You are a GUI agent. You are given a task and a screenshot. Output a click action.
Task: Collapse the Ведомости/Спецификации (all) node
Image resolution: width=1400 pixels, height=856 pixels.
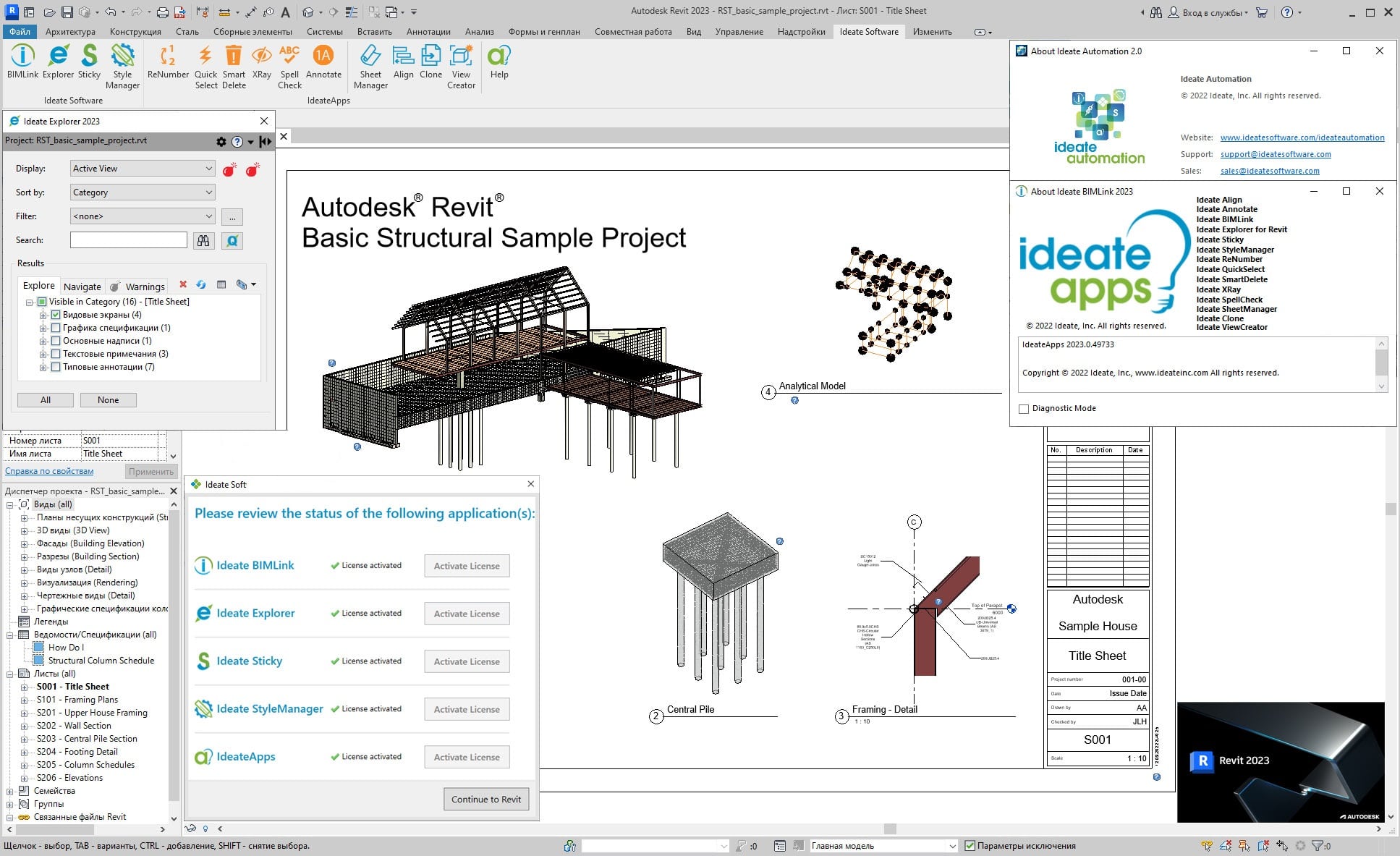point(10,635)
